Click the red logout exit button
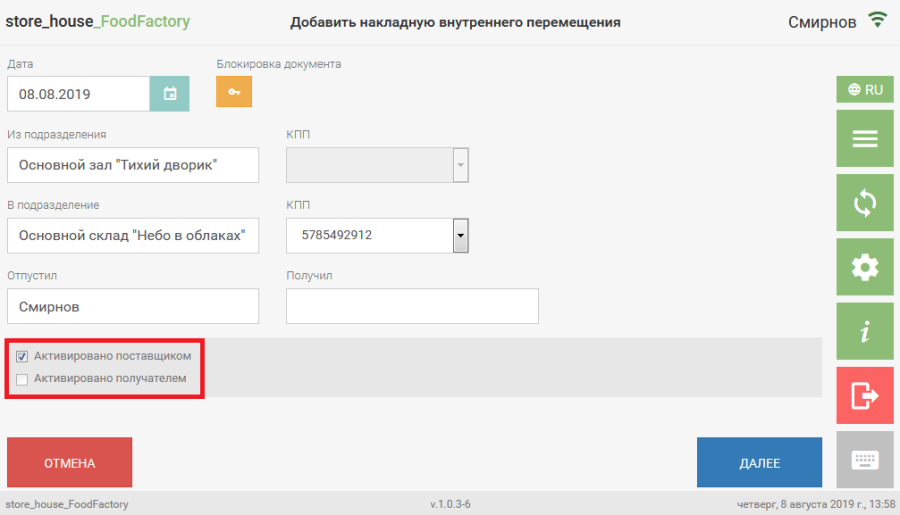This screenshot has height=515, width=900. (865, 395)
